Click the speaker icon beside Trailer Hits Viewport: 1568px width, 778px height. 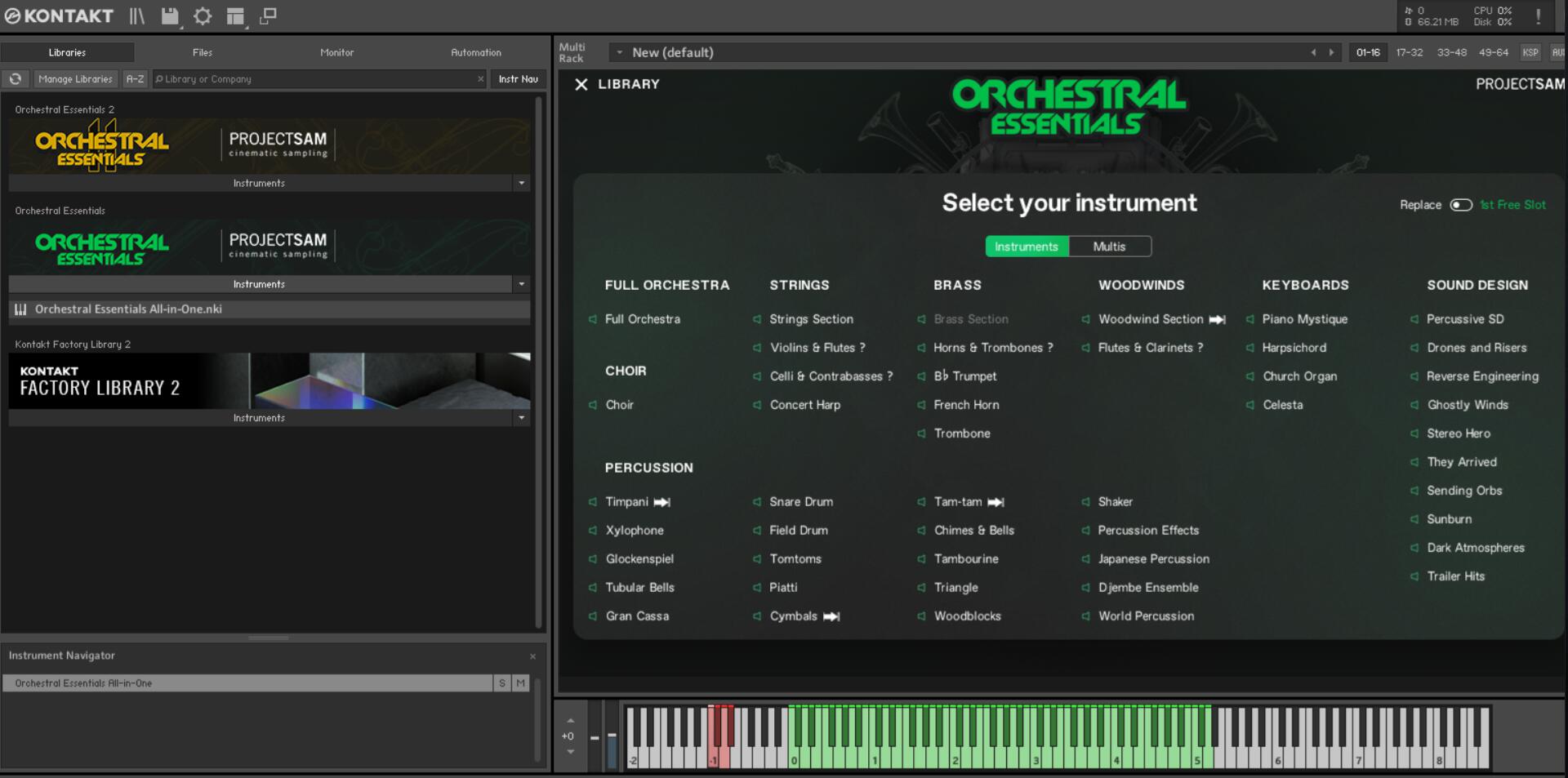coord(1414,576)
